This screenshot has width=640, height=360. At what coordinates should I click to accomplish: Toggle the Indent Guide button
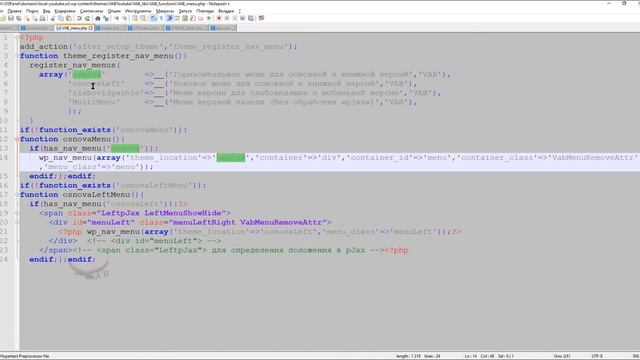[x=169, y=18]
